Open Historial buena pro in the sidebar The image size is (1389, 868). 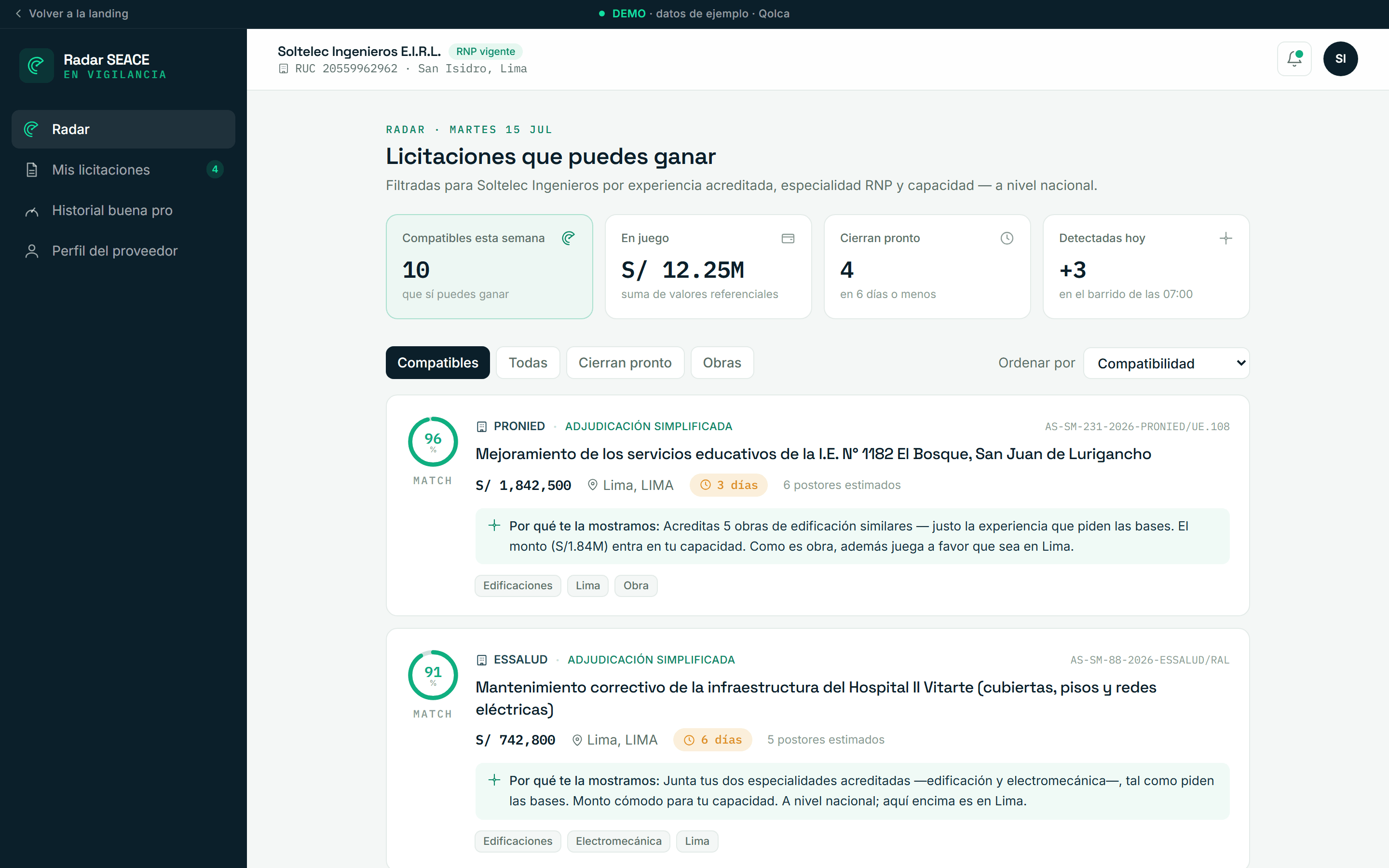[123, 211]
